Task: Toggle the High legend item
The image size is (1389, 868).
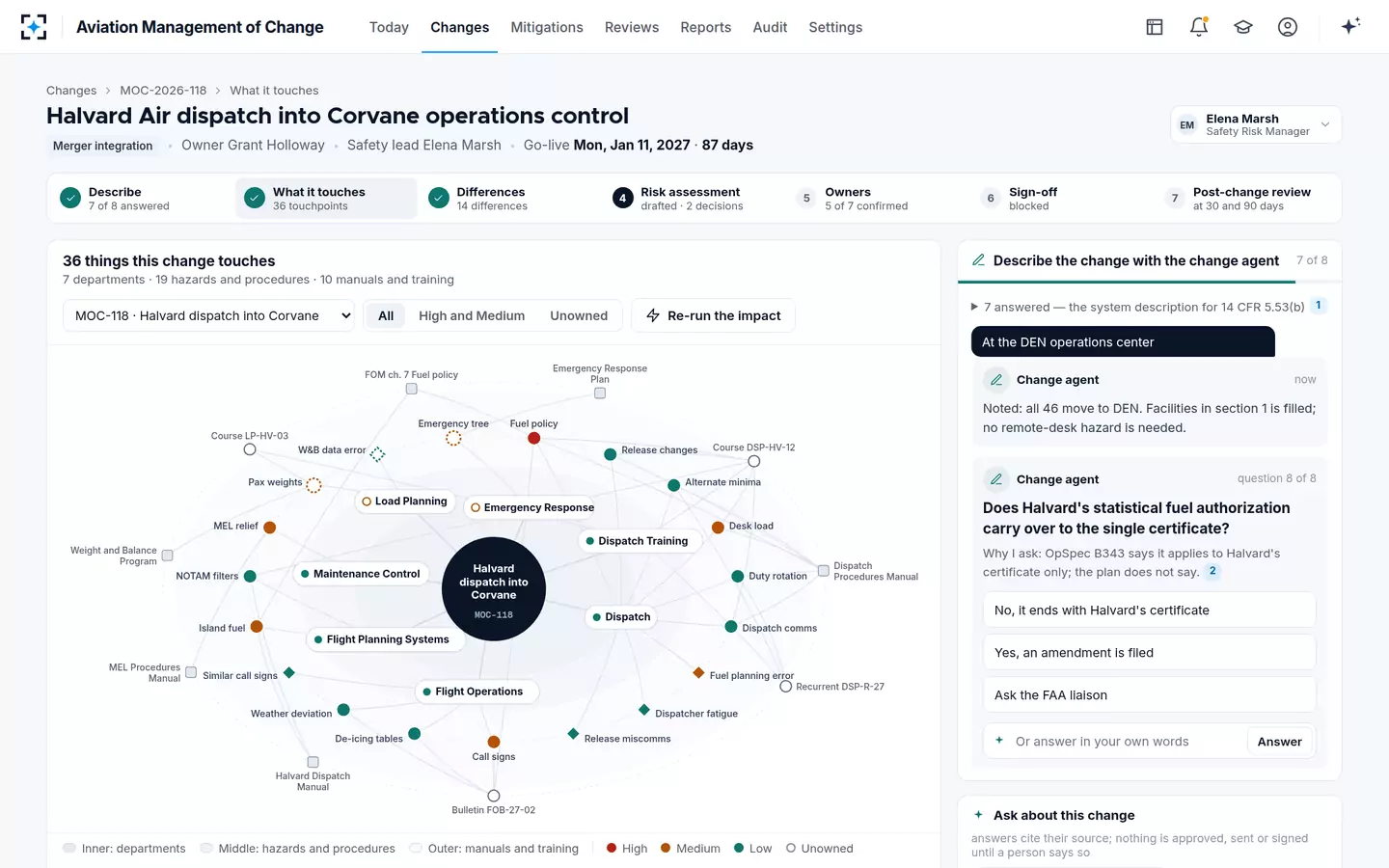Action: [x=627, y=849]
